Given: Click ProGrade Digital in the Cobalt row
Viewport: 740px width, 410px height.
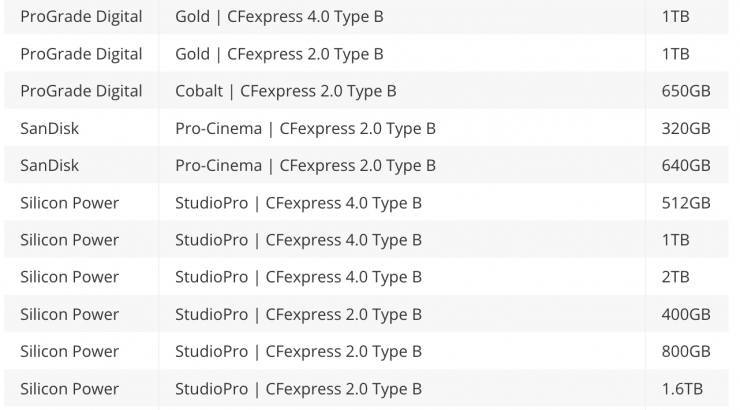Looking at the screenshot, I should tap(81, 91).
